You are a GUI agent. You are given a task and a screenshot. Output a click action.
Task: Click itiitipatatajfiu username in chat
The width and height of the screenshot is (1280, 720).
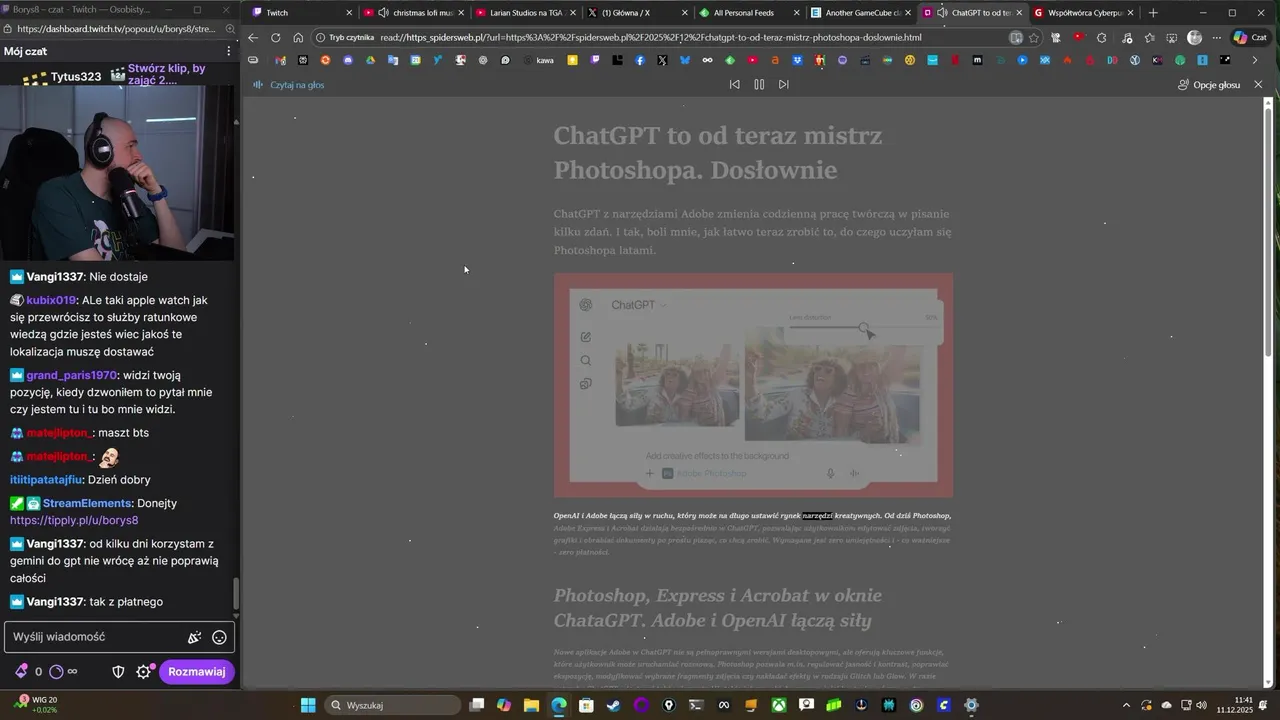(x=45, y=480)
